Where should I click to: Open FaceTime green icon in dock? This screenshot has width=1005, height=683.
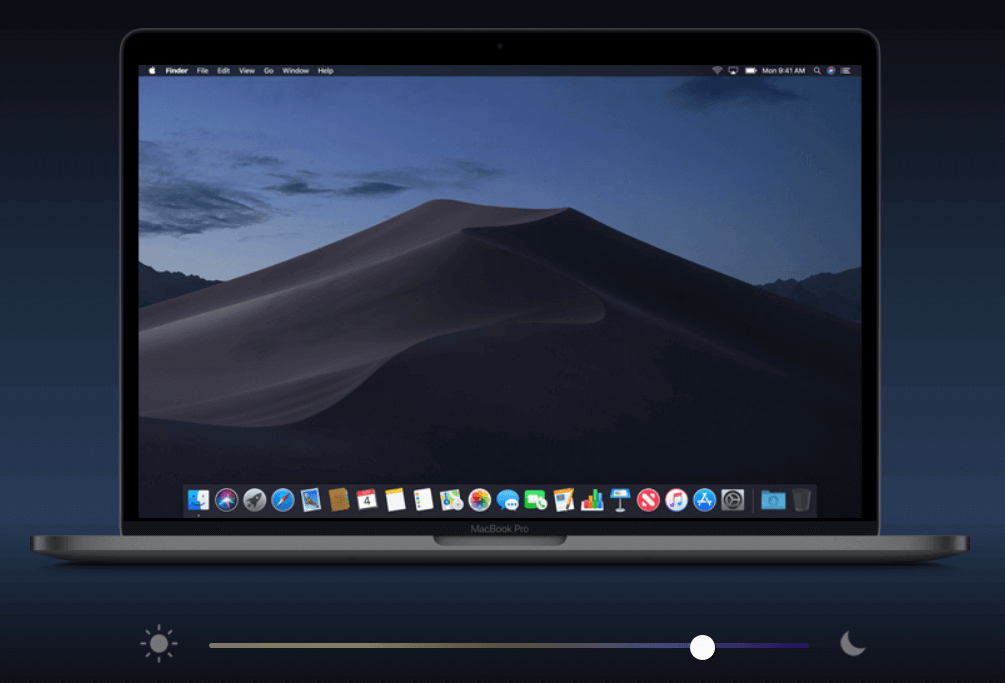[x=536, y=500]
